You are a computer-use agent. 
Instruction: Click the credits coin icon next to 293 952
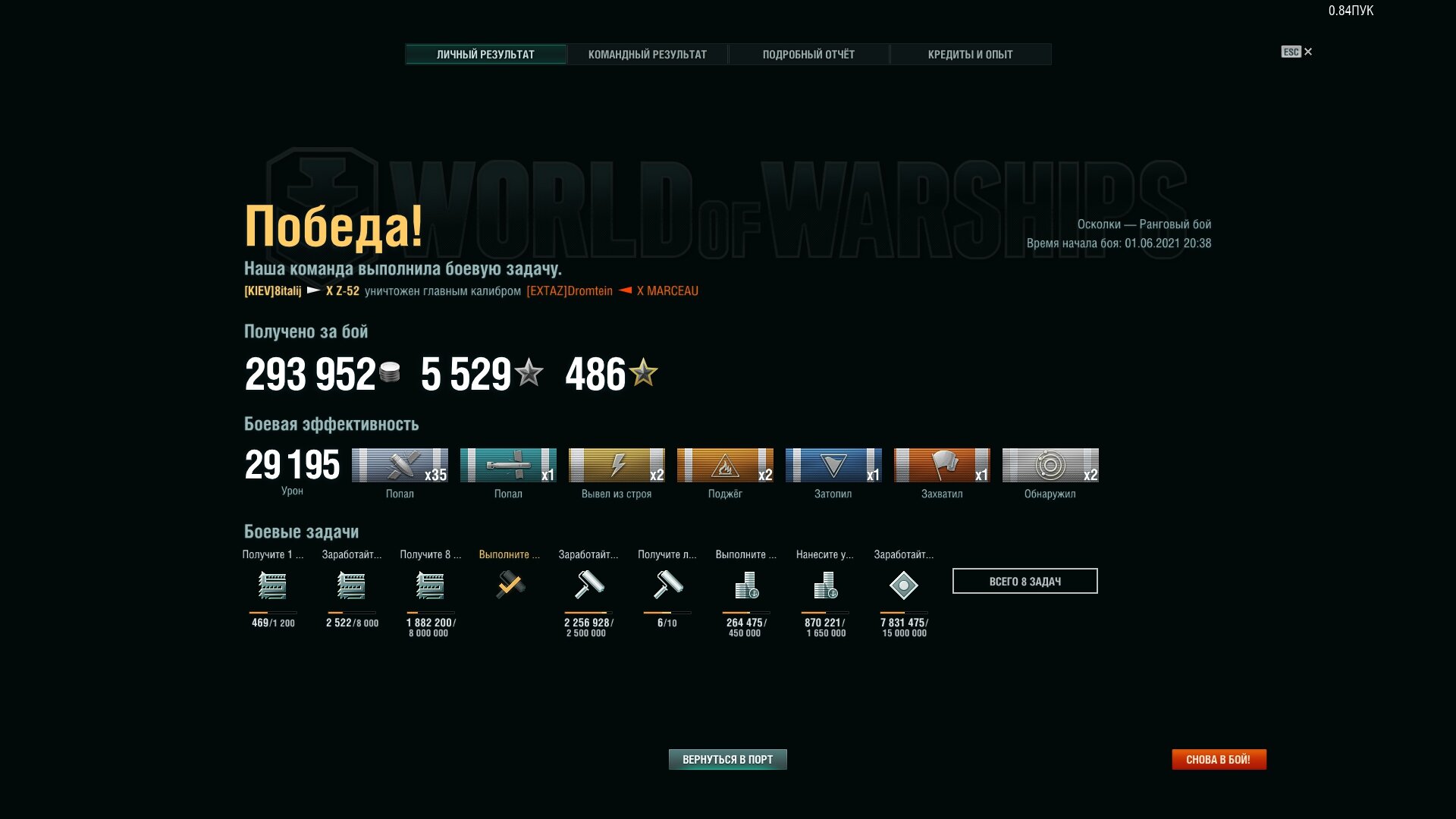(x=390, y=372)
